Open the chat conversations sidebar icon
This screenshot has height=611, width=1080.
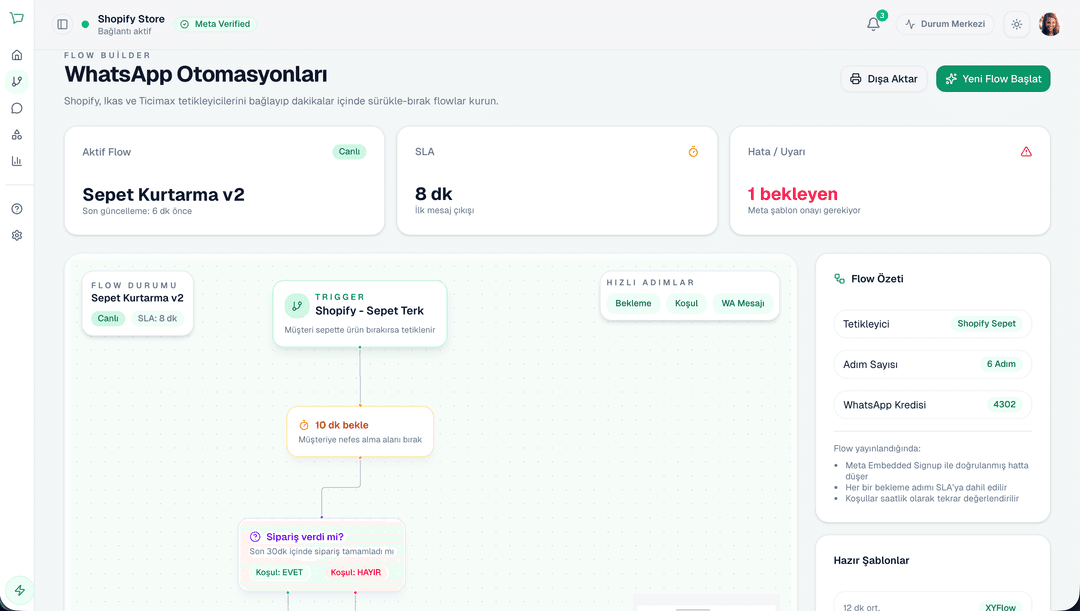[x=15, y=108]
